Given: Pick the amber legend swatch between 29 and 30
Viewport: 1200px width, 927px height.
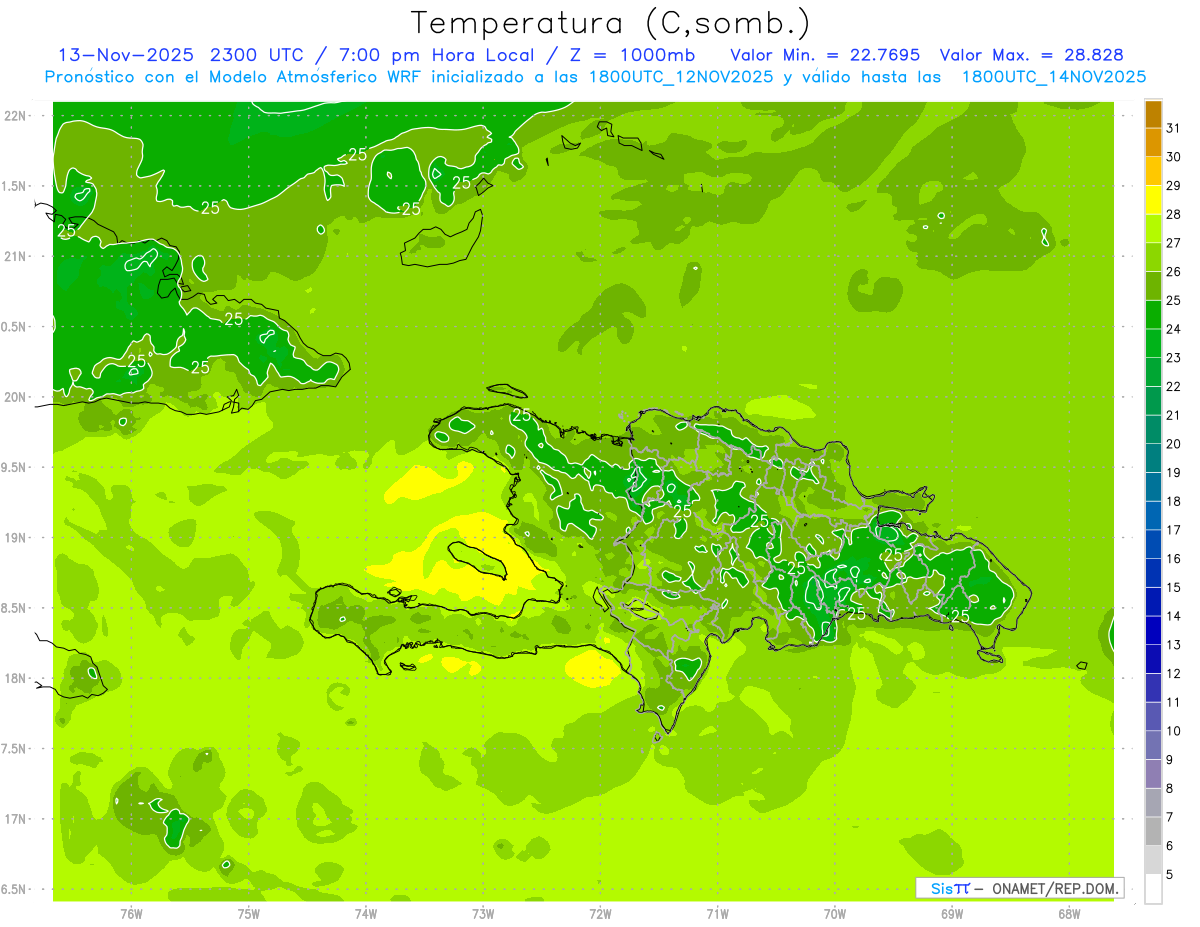Looking at the screenshot, I should pyautogui.click(x=1153, y=172).
